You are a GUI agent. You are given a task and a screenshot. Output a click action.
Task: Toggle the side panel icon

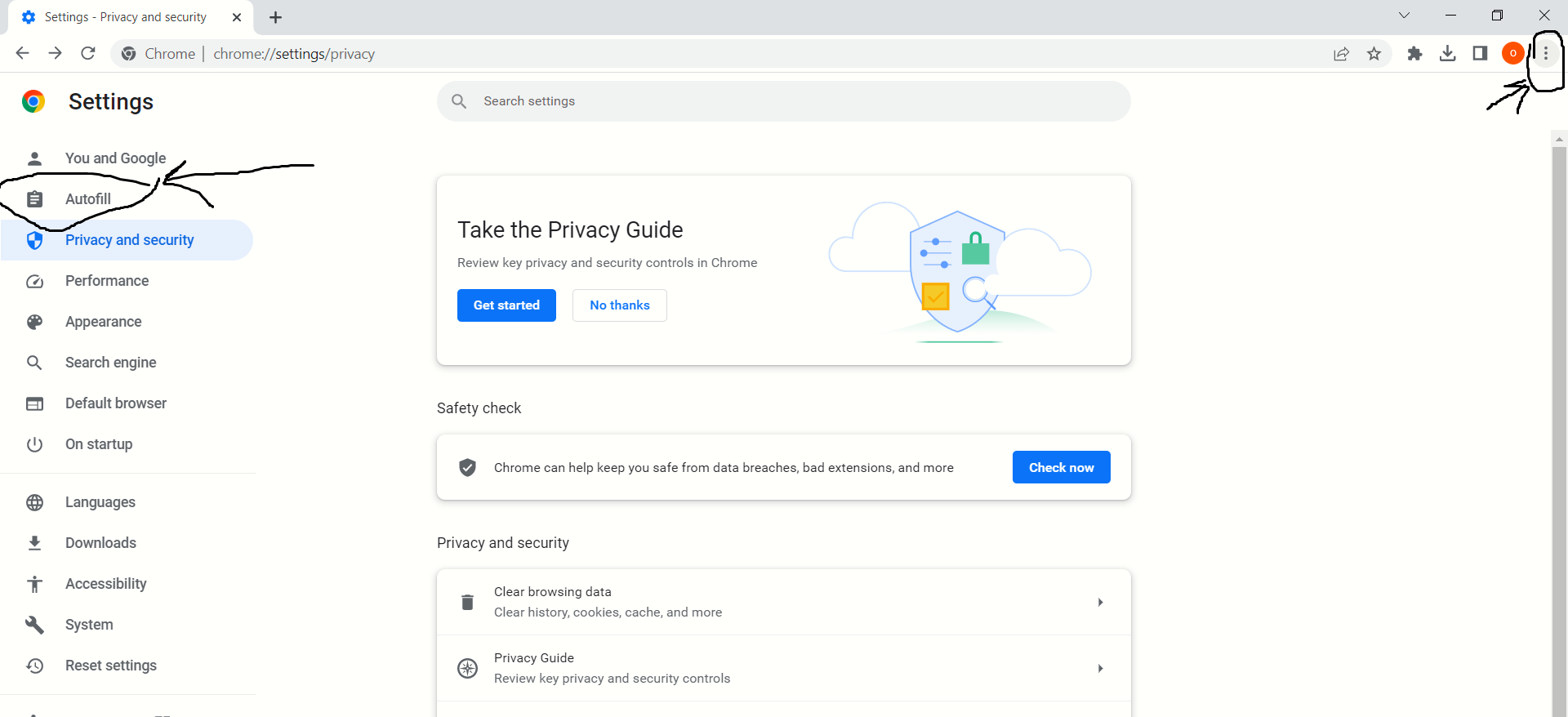click(x=1480, y=54)
